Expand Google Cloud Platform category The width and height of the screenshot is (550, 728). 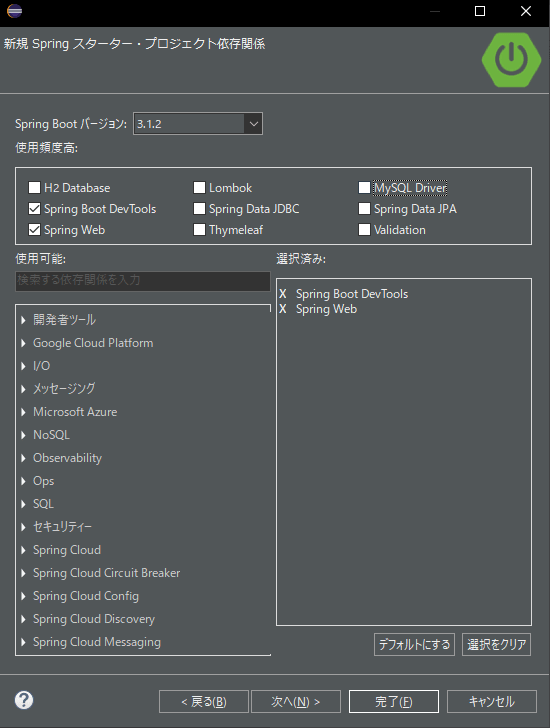coord(23,343)
